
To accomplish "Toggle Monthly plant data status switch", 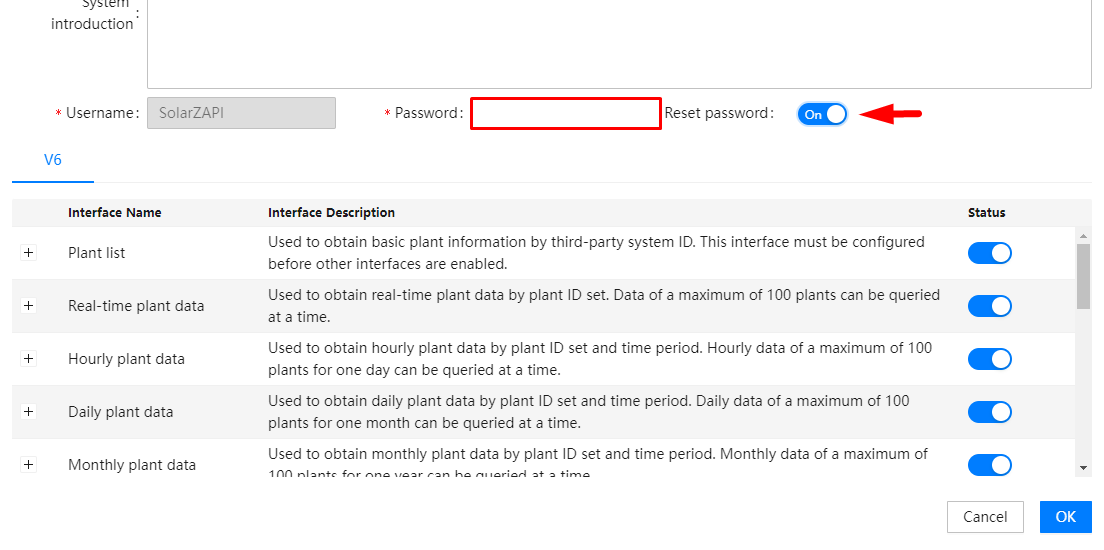I will 989,465.
